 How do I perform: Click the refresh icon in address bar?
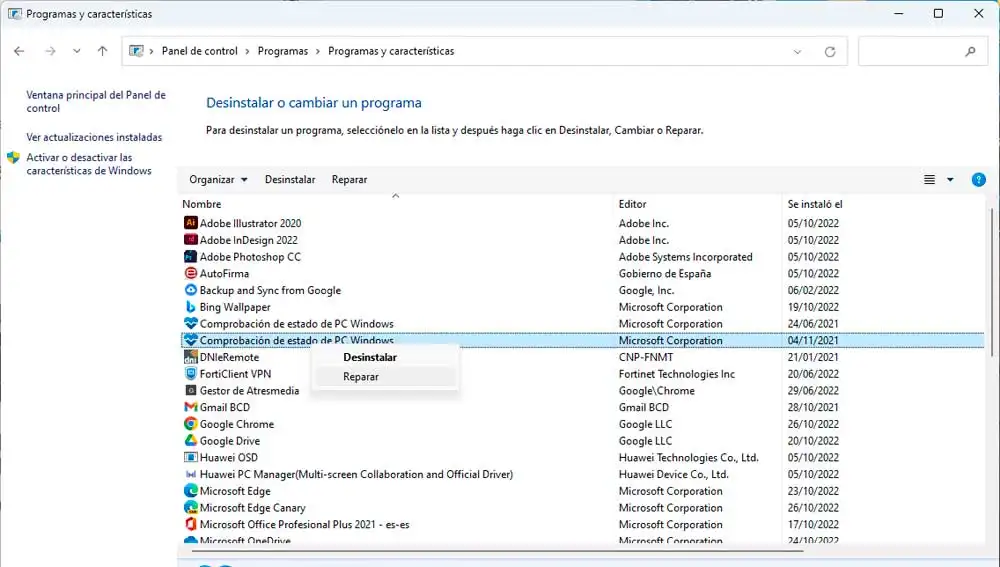(x=830, y=52)
